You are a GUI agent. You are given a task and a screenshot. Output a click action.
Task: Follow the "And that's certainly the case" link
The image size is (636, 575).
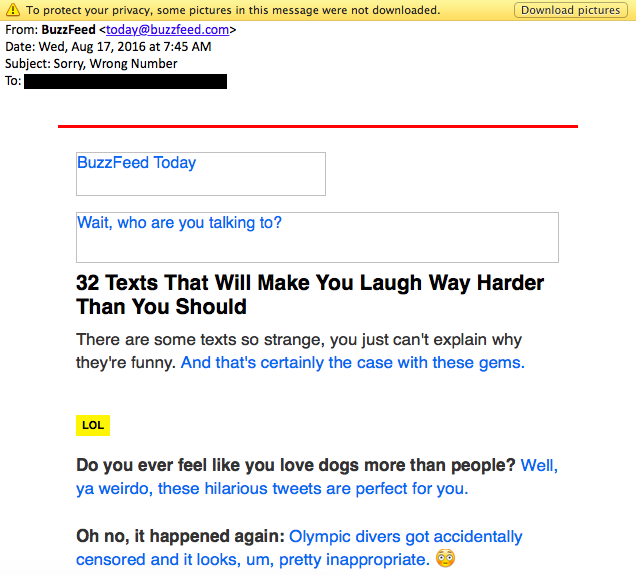click(352, 362)
